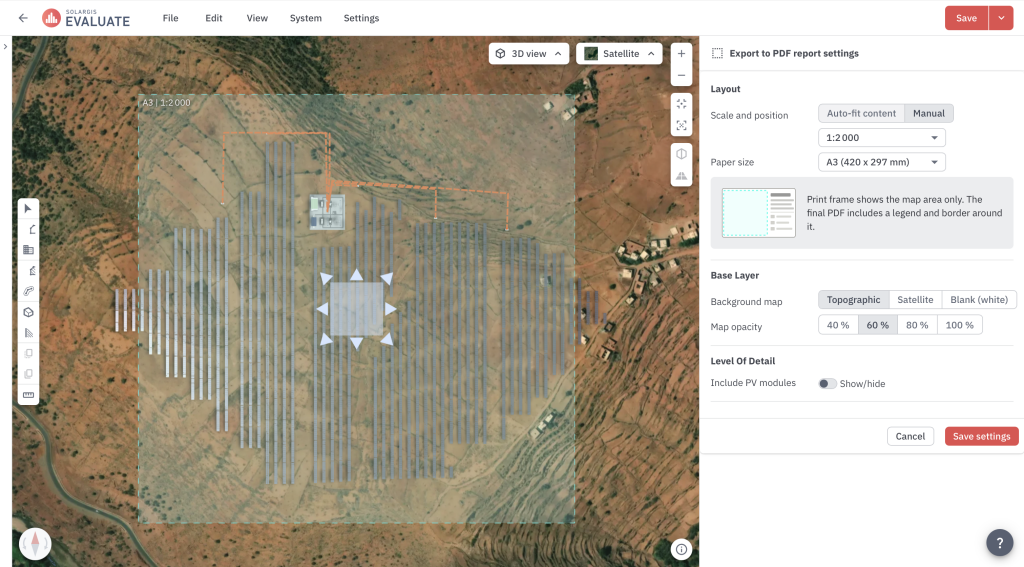1024x567 pixels.
Task: Click the Save settings button
Action: pyautogui.click(x=981, y=436)
